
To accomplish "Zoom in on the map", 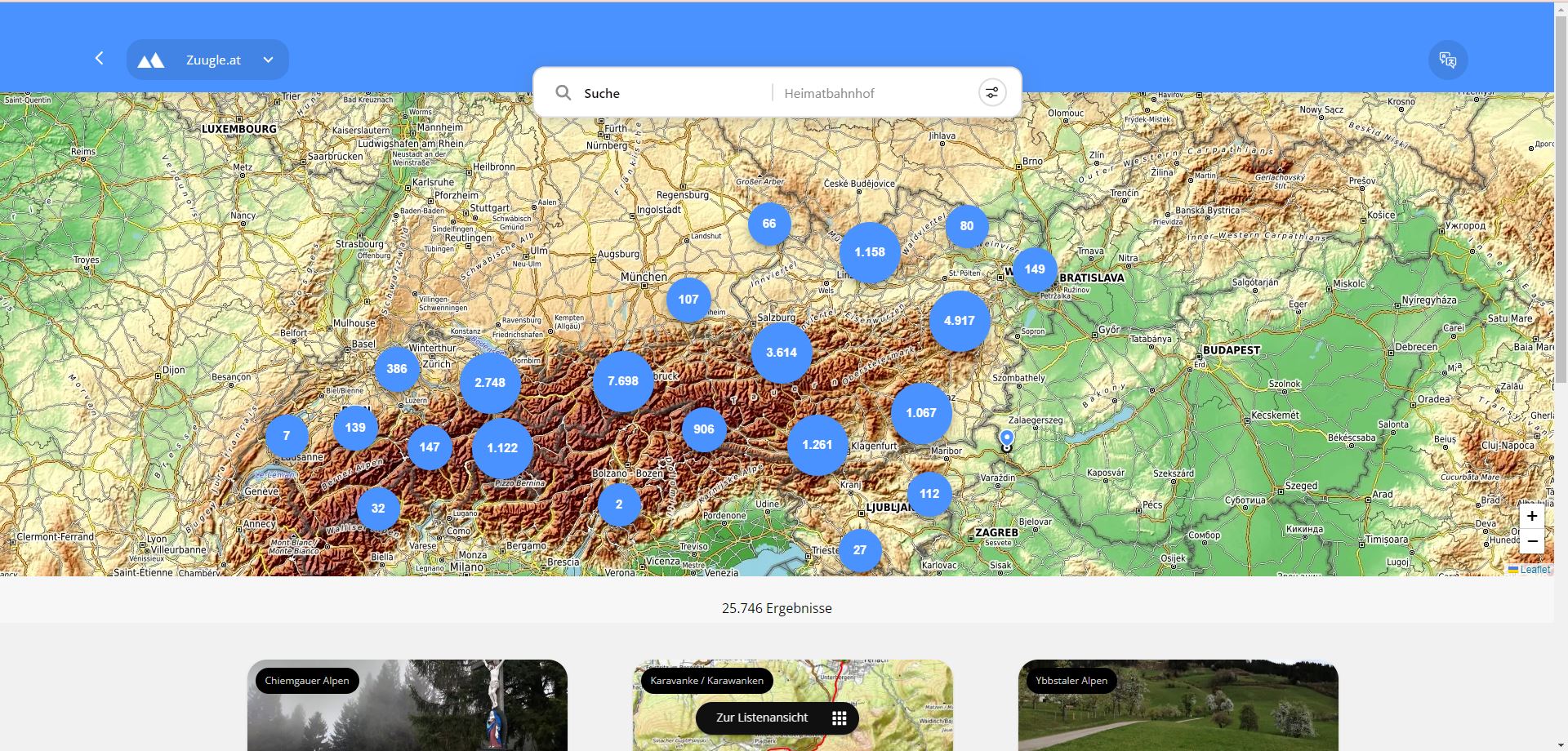I will [x=1532, y=516].
